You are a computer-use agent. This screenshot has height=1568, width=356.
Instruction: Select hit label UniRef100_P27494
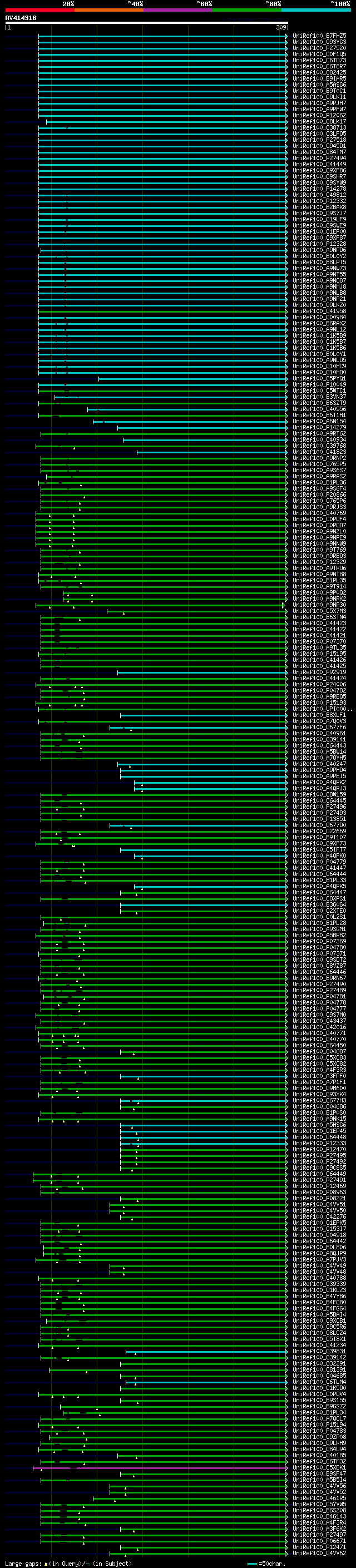click(319, 159)
